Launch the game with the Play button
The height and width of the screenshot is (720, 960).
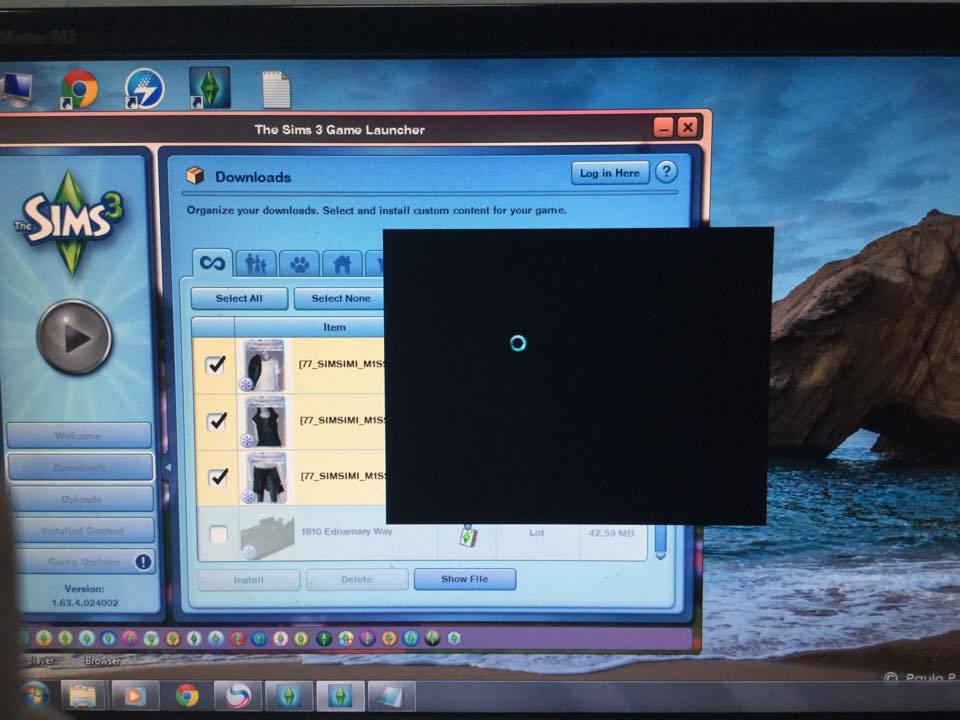[x=74, y=337]
